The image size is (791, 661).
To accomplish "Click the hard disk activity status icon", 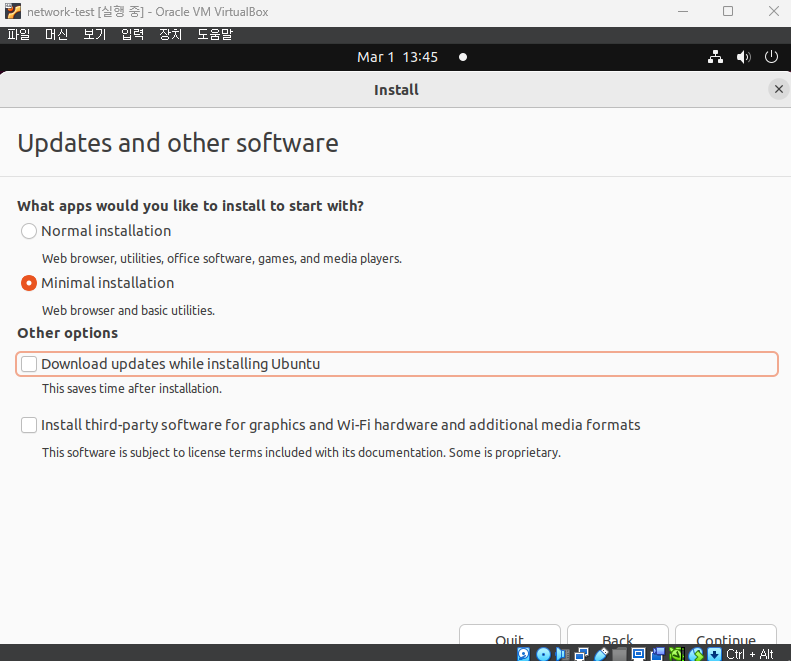I will pyautogui.click(x=524, y=654).
